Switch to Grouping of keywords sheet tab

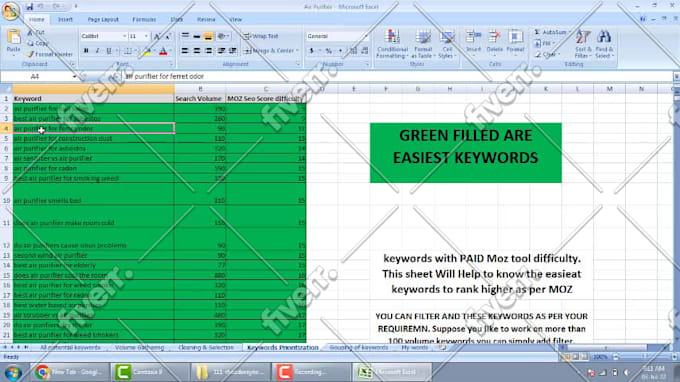359,348
